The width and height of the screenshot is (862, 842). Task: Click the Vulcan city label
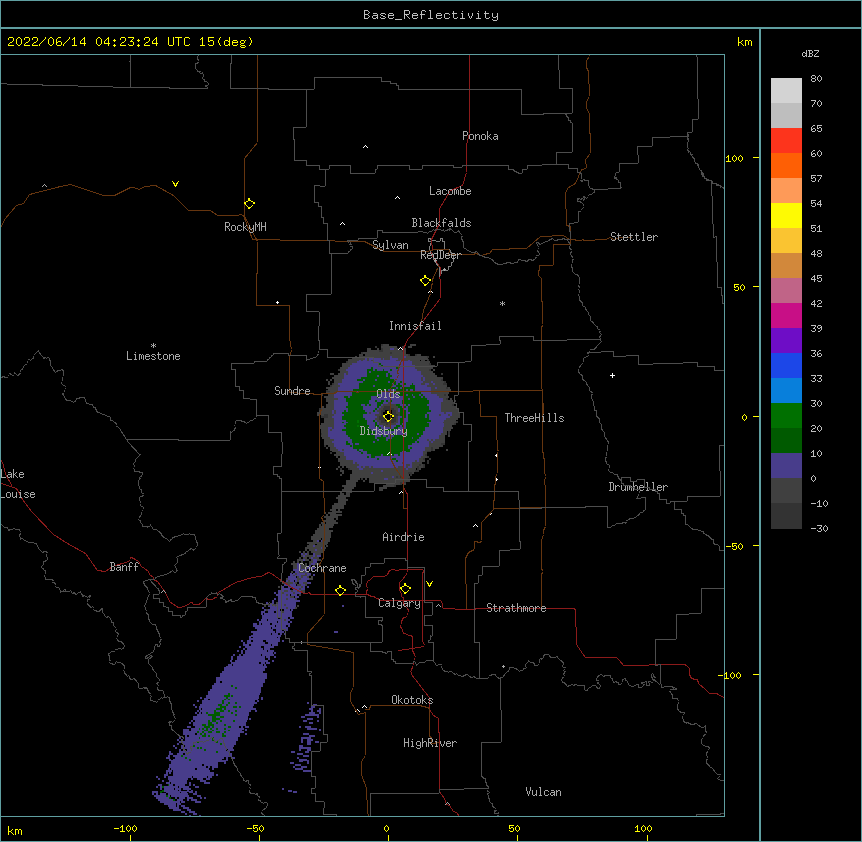click(543, 792)
